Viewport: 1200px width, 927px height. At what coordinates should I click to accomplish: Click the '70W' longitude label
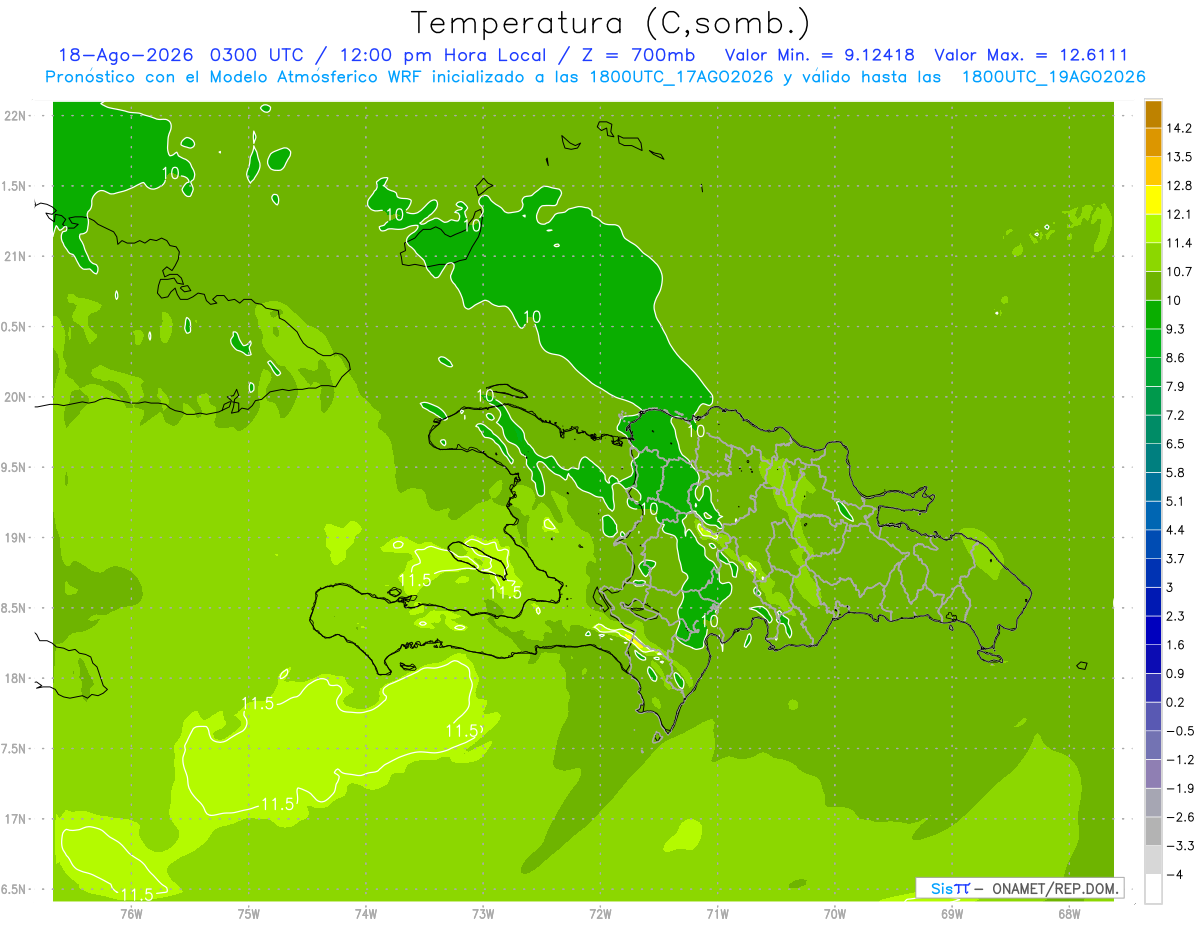[835, 913]
